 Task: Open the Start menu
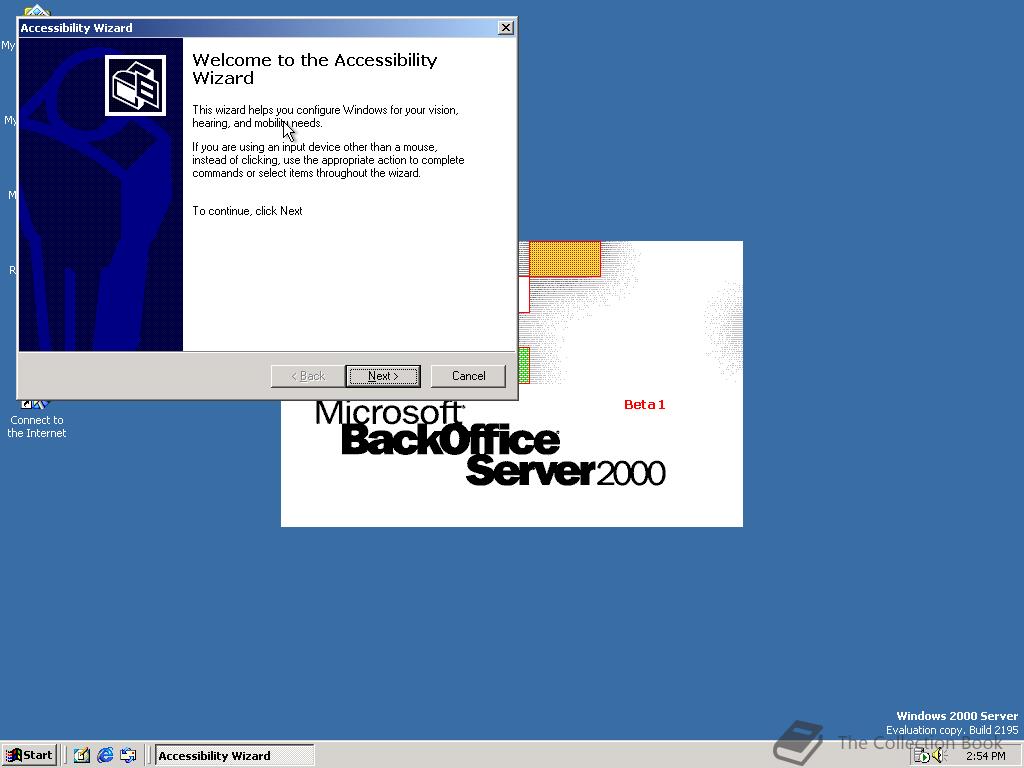pos(29,756)
